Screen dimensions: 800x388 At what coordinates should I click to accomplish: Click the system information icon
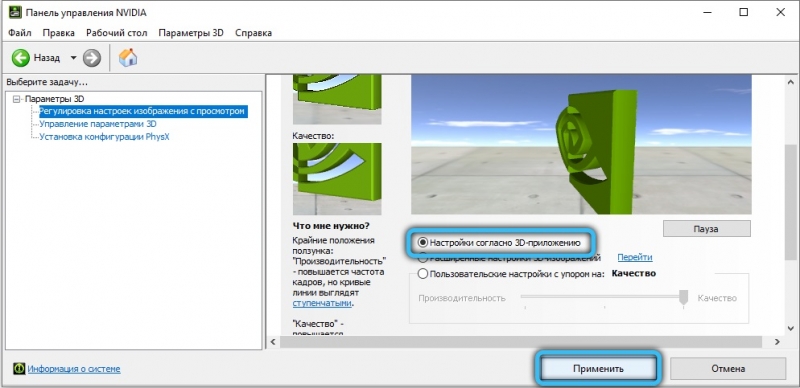19,368
